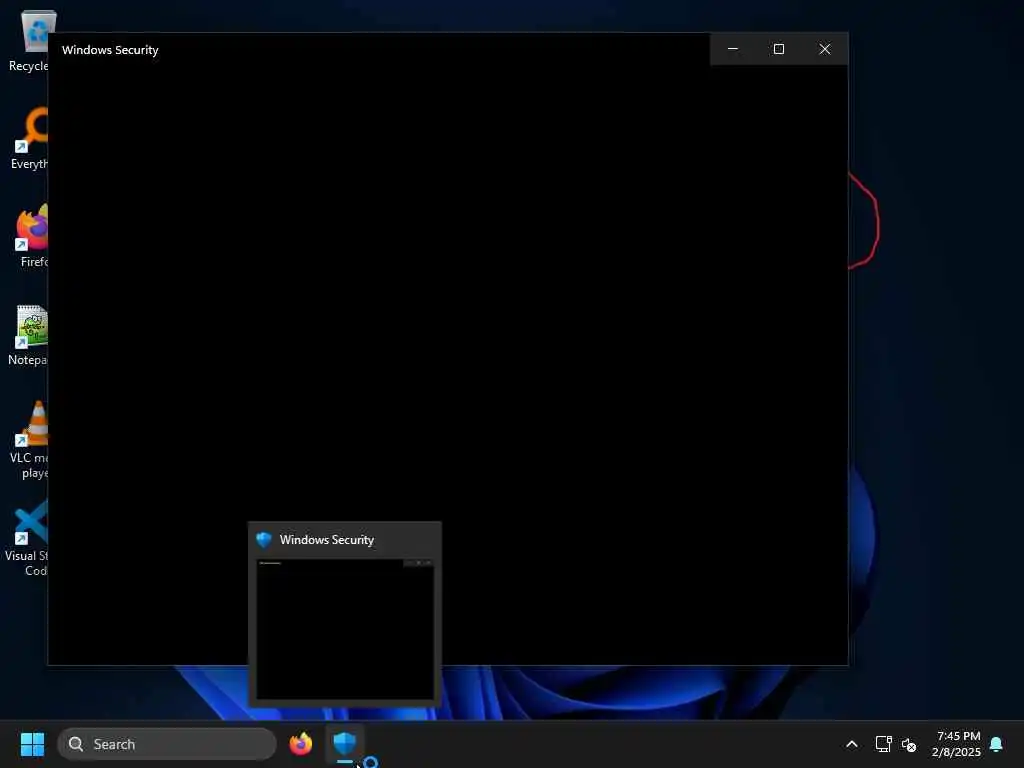
Task: Click the taskbar Search box
Action: point(167,744)
